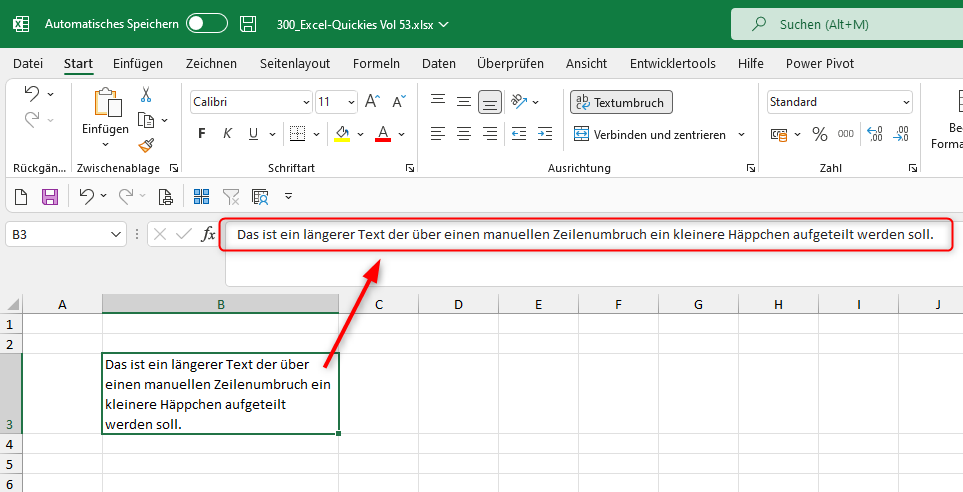
Task: Open the Zwischenablage dialog launcher
Action: (x=174, y=168)
